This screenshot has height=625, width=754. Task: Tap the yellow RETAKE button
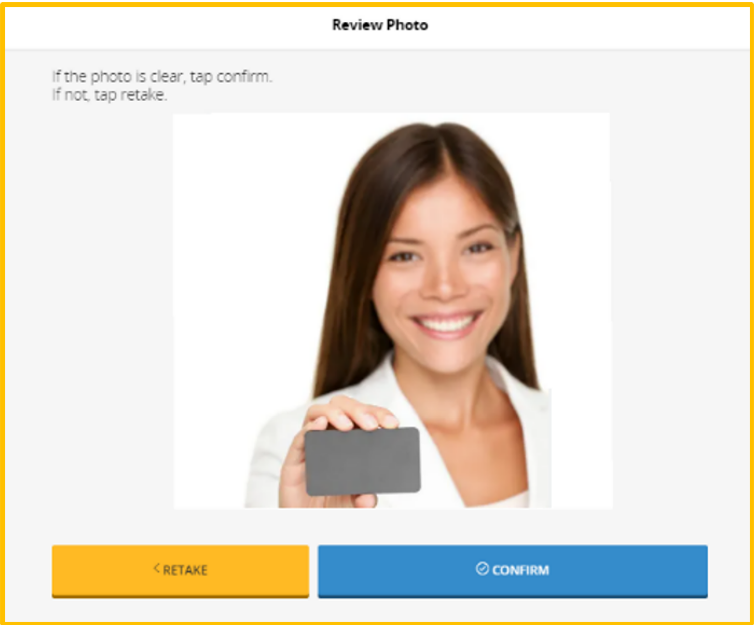coord(180,571)
